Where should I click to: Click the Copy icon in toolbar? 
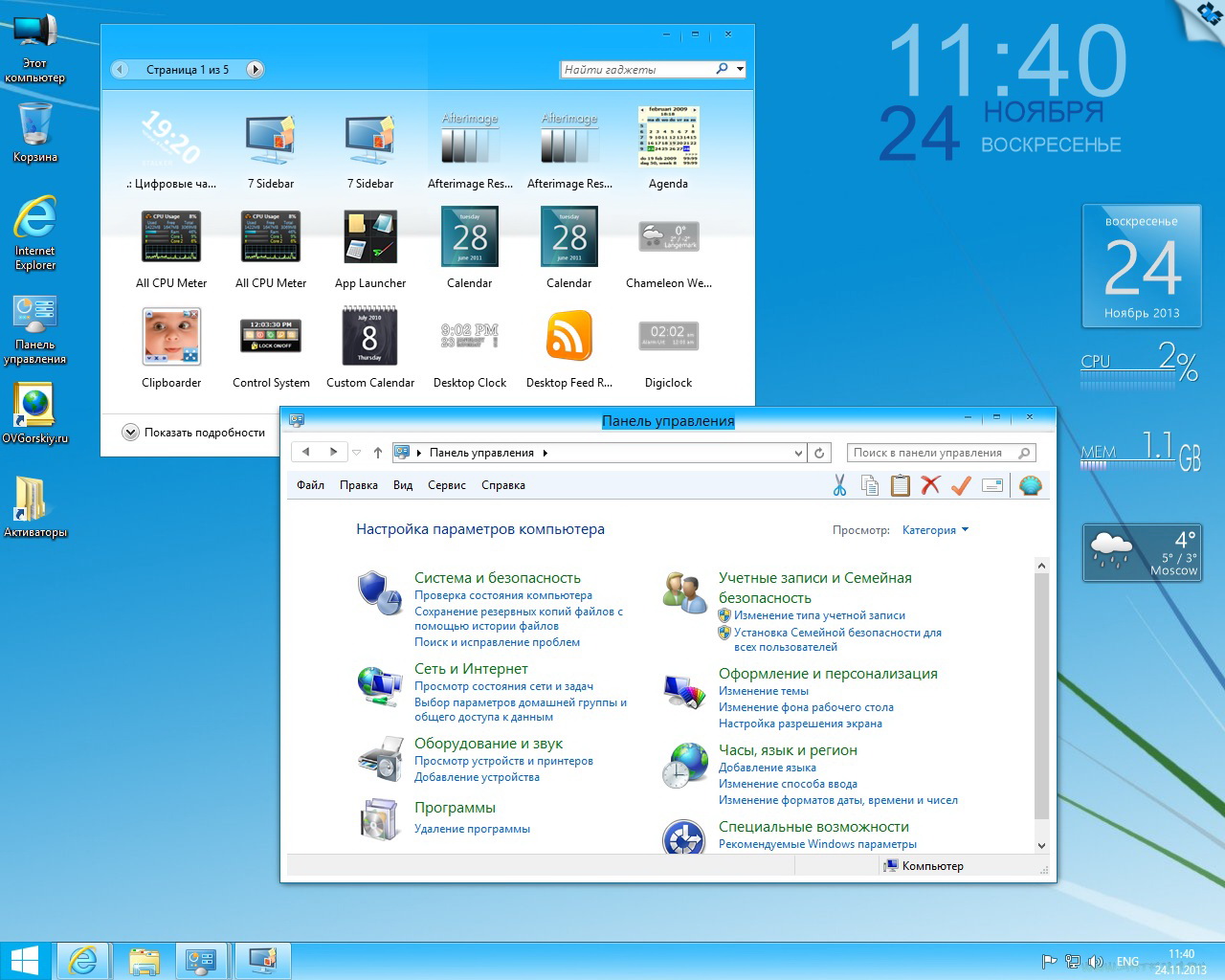point(869,486)
